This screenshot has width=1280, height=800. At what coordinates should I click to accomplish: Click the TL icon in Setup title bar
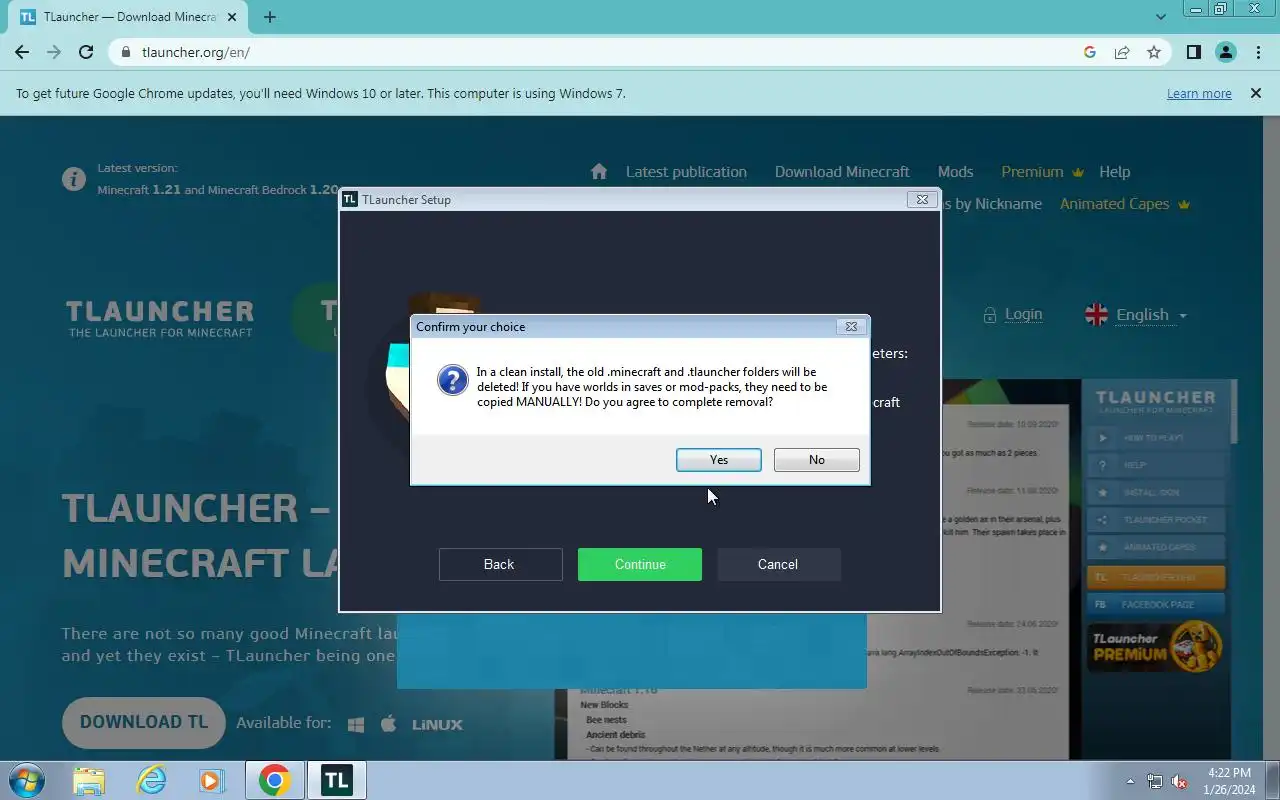coord(350,199)
